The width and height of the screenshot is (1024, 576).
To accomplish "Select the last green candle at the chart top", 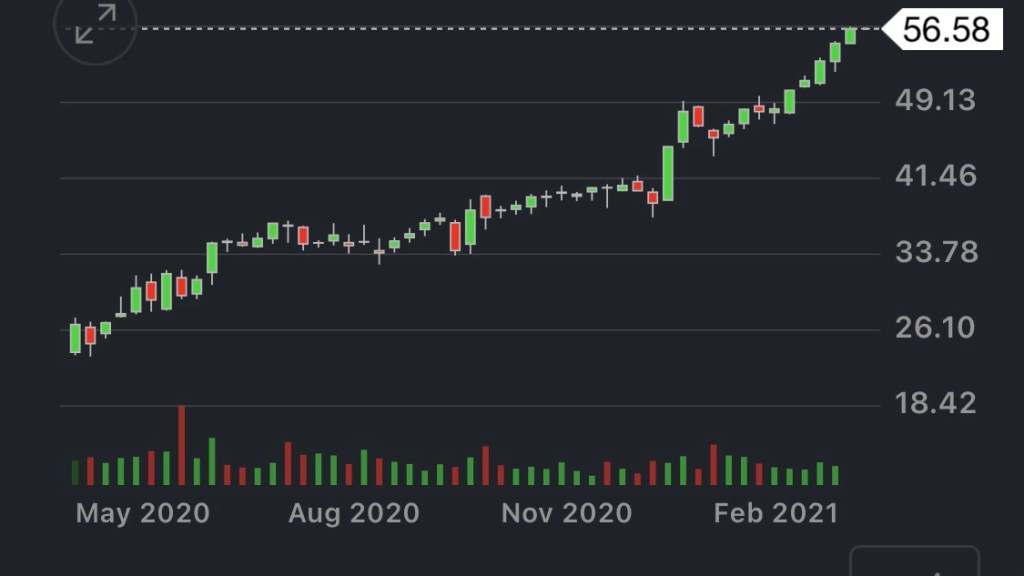I will click(x=850, y=36).
